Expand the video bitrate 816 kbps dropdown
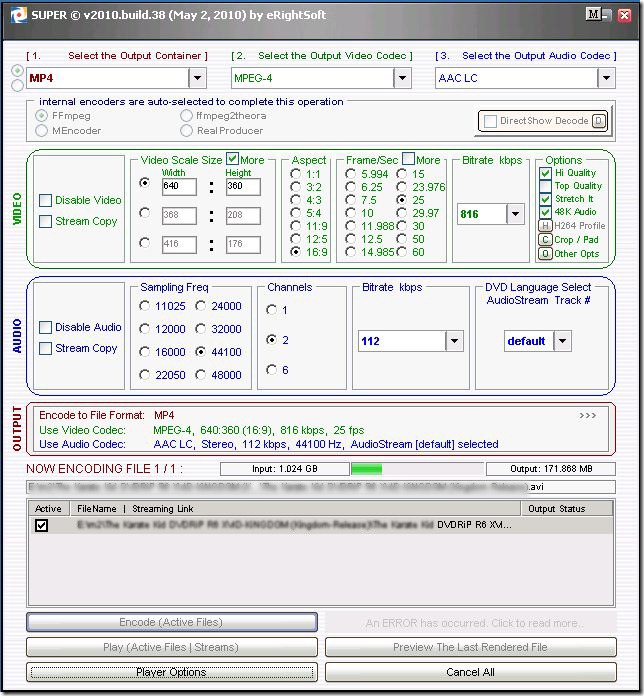Image resolution: width=644 pixels, height=696 pixels. tap(515, 214)
